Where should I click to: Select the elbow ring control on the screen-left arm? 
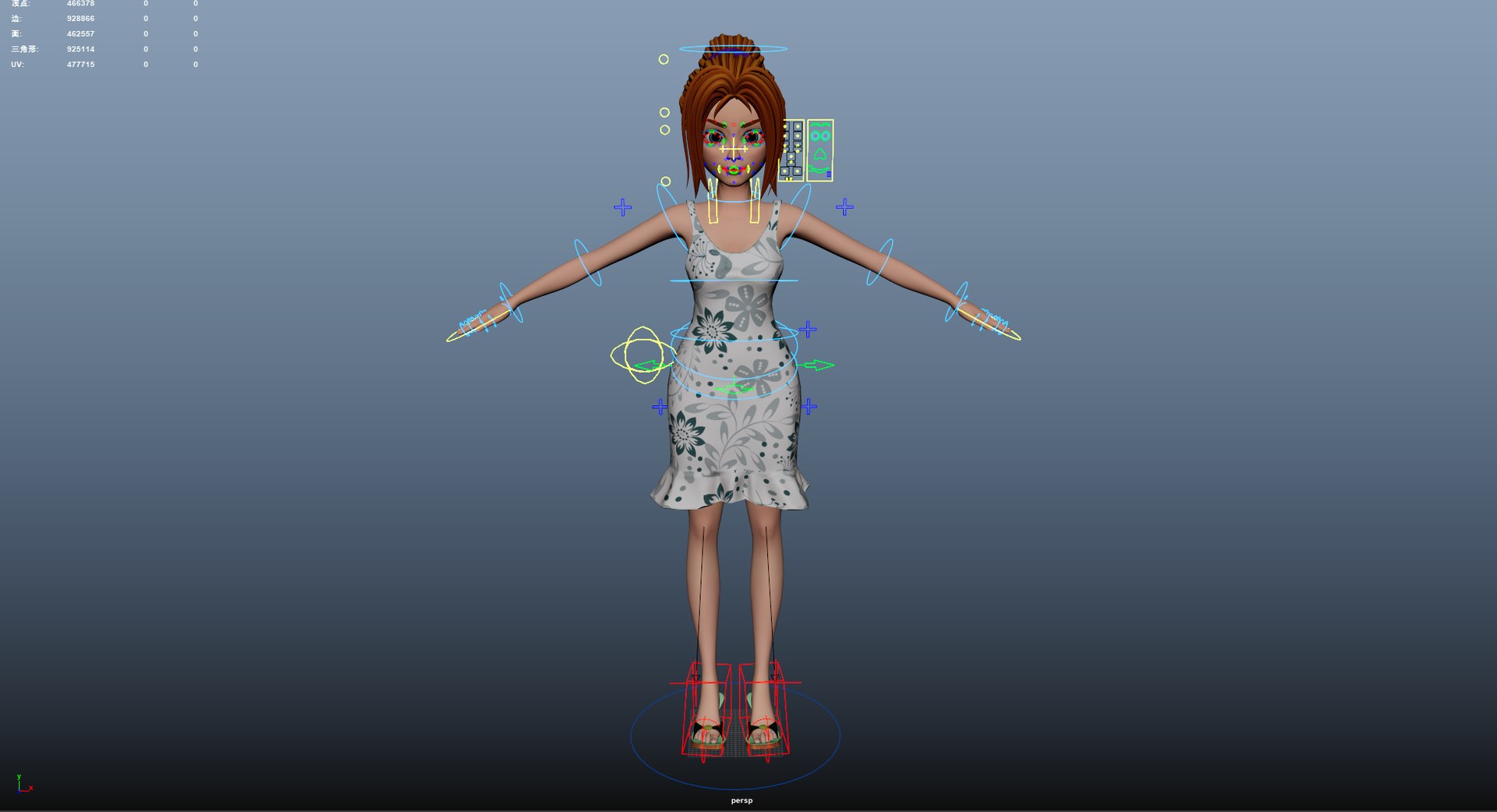[588, 263]
